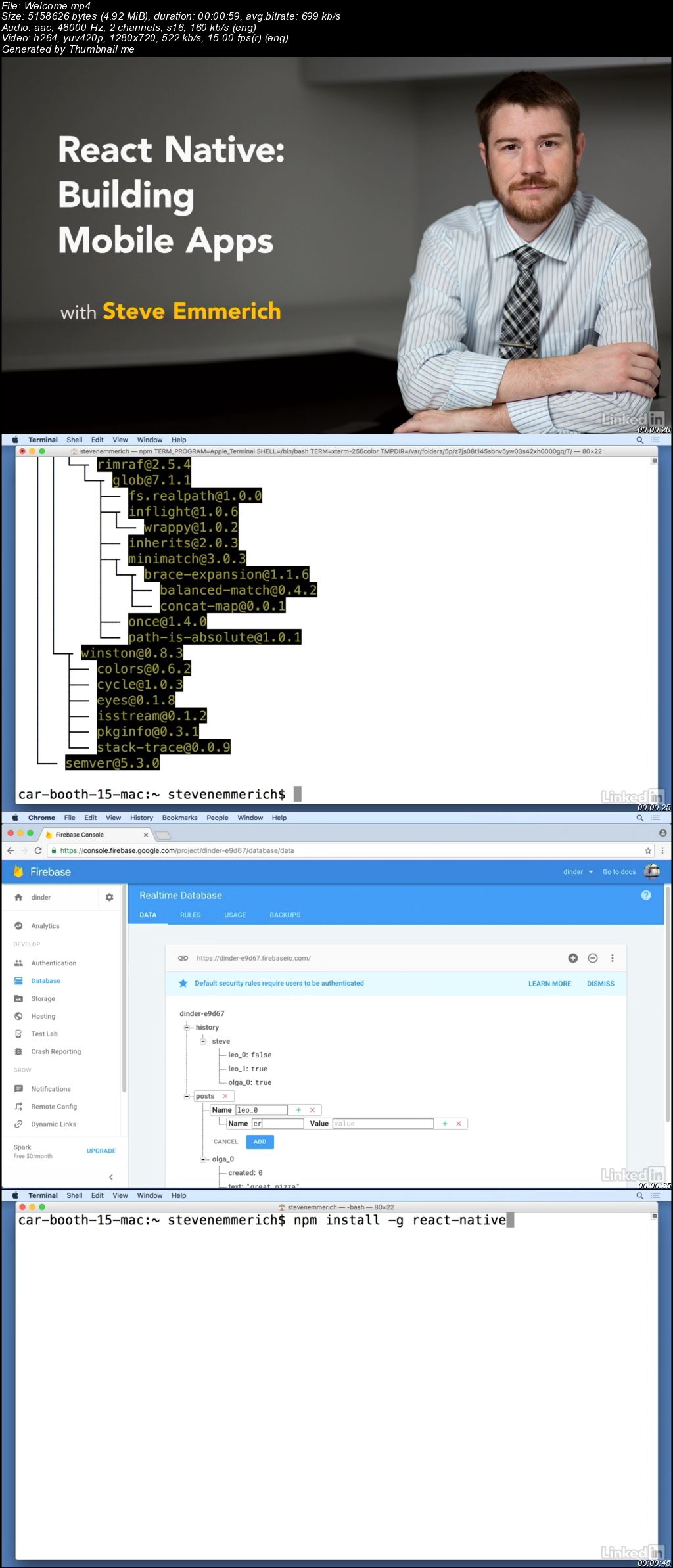Select the DATA tab
673x1568 pixels.
click(x=148, y=915)
